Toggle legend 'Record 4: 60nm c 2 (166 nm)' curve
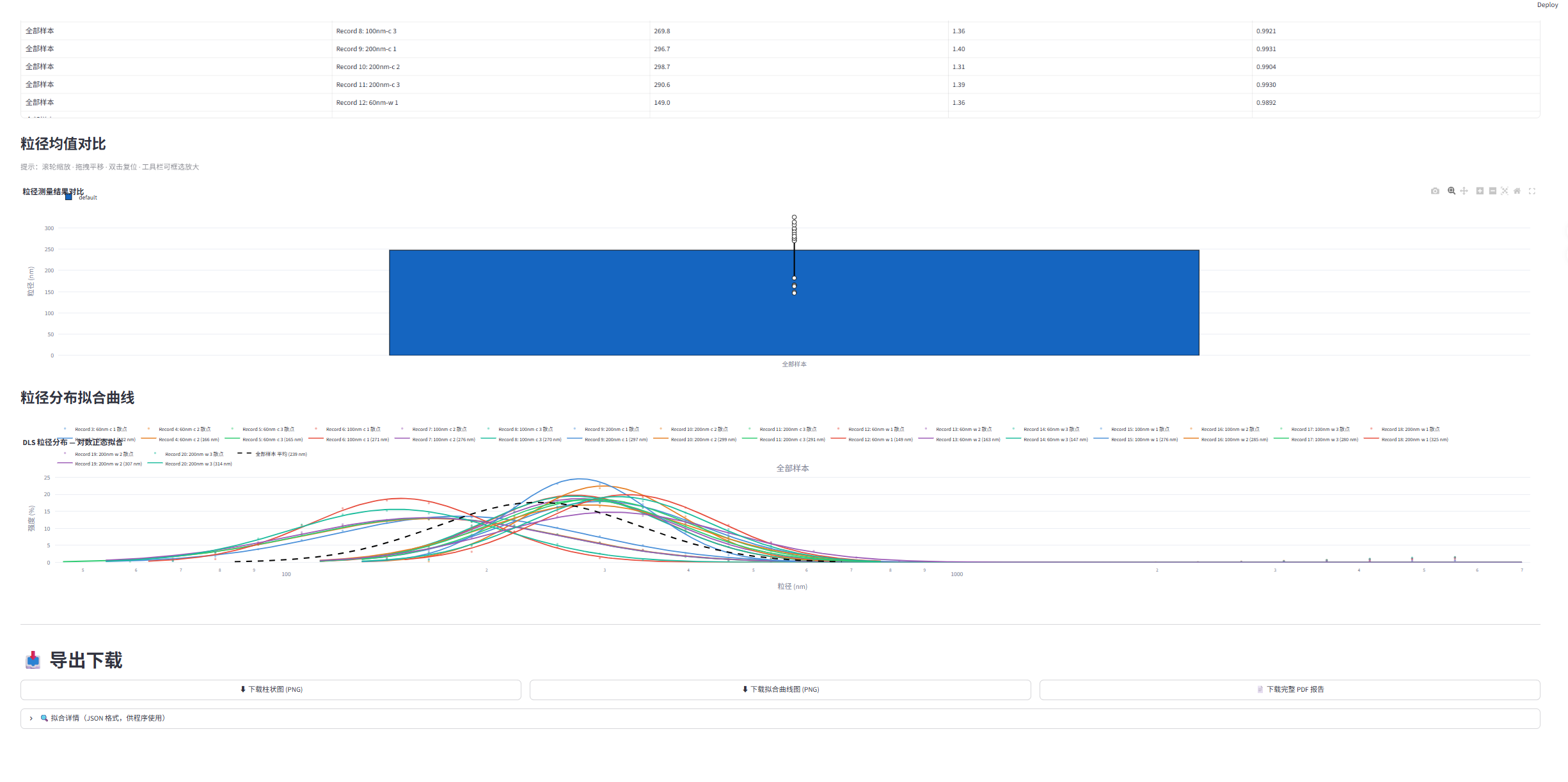The height and width of the screenshot is (782, 1568). (x=180, y=440)
